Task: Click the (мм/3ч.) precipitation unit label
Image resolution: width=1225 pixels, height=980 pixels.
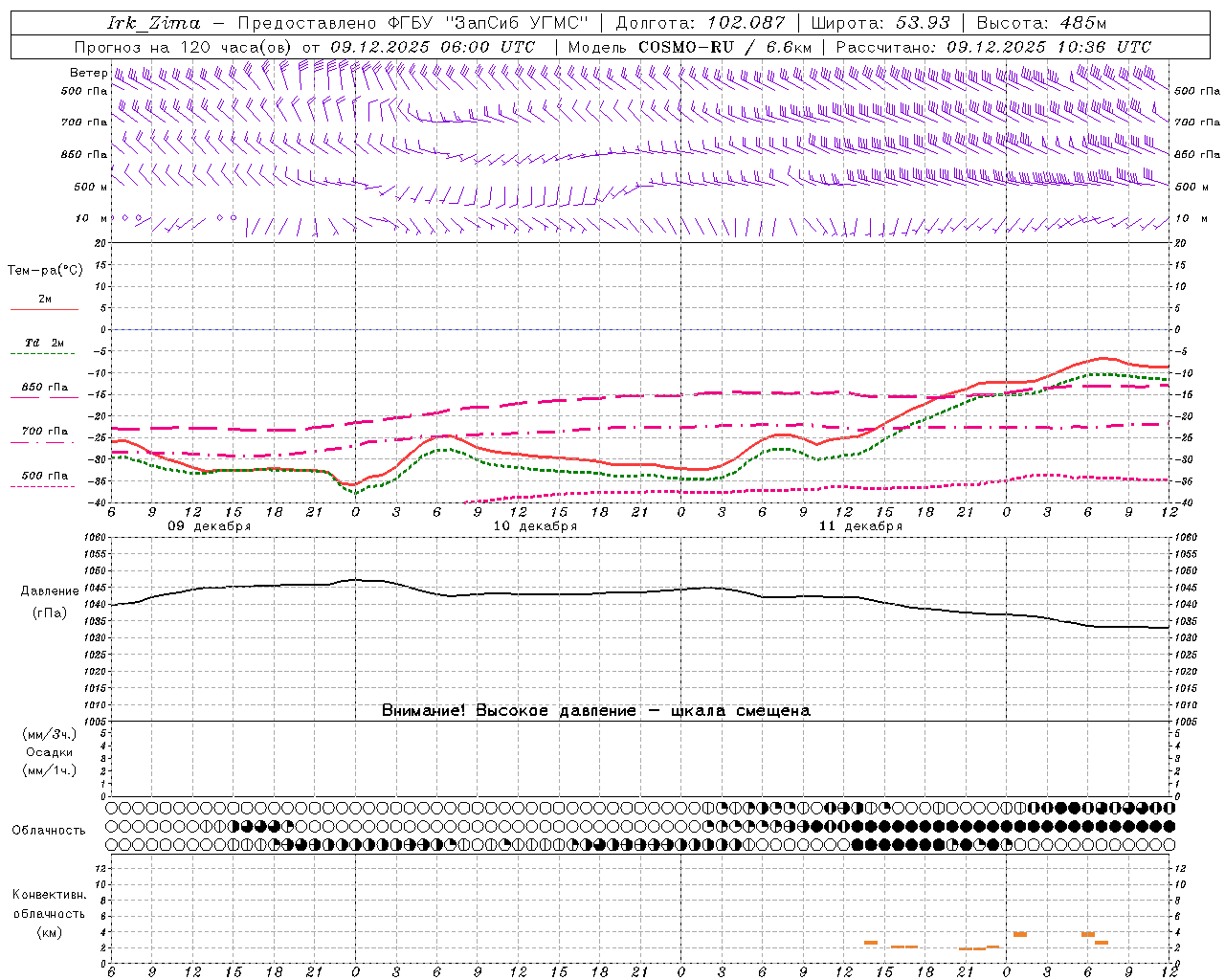Action: [49, 734]
